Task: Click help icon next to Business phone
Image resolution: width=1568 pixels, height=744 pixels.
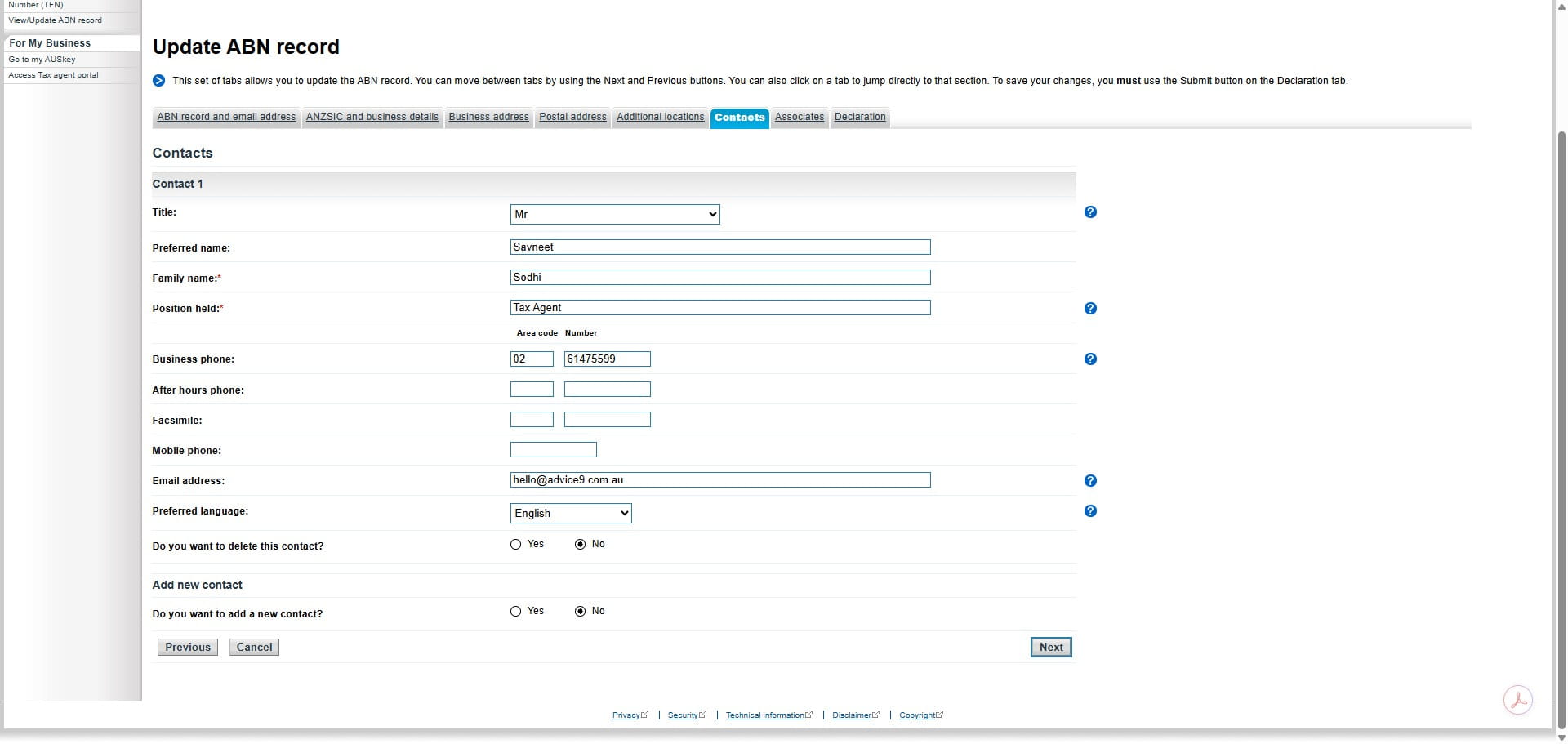Action: (x=1090, y=359)
